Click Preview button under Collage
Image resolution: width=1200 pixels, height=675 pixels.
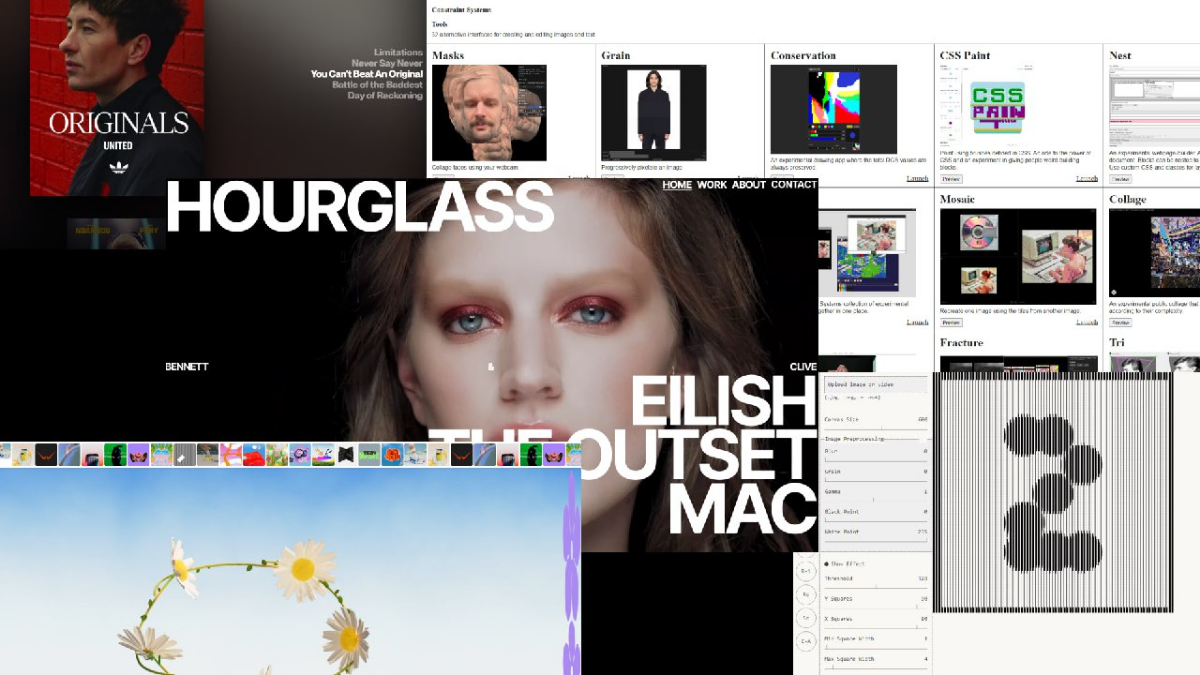point(1121,322)
